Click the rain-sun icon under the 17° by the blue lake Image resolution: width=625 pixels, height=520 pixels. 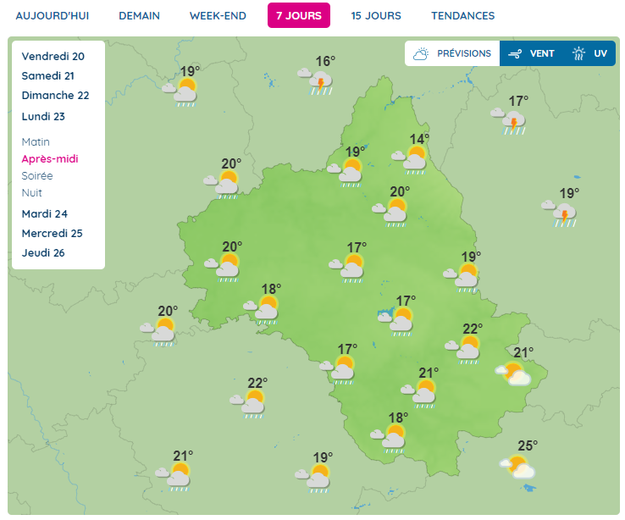(396, 321)
